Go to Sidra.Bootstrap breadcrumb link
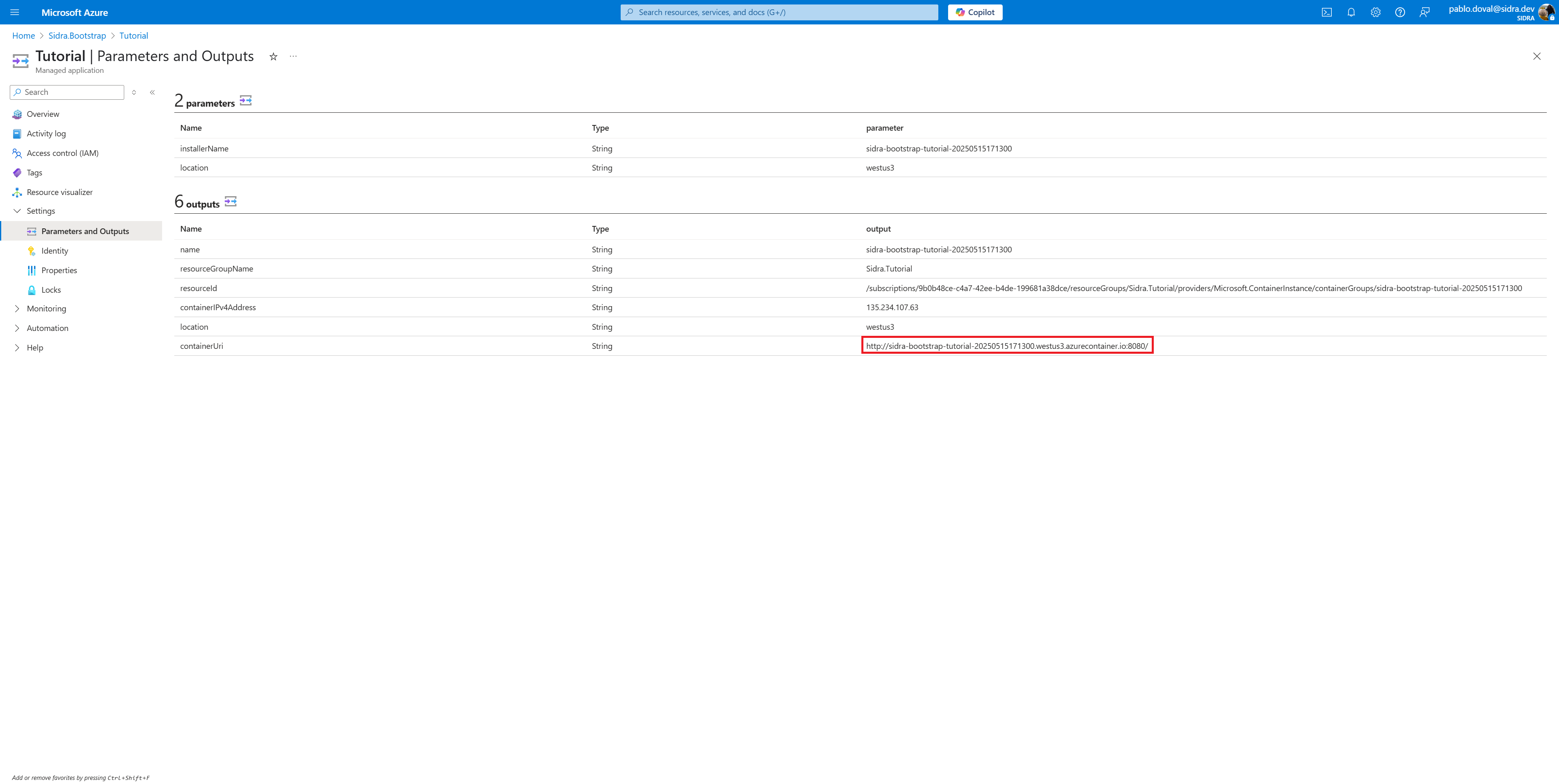The height and width of the screenshot is (784, 1559). 77,36
